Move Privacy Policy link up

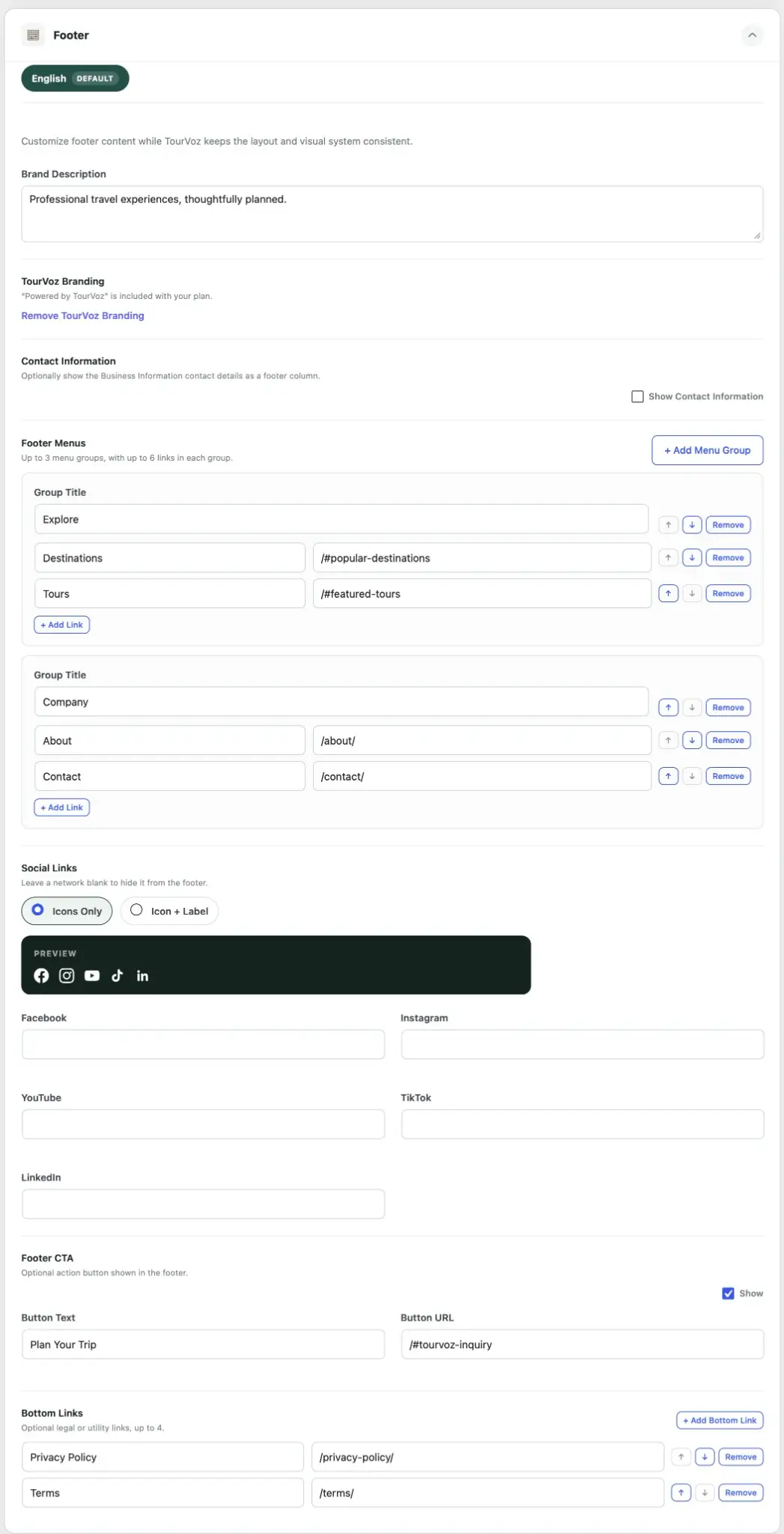click(x=681, y=1457)
